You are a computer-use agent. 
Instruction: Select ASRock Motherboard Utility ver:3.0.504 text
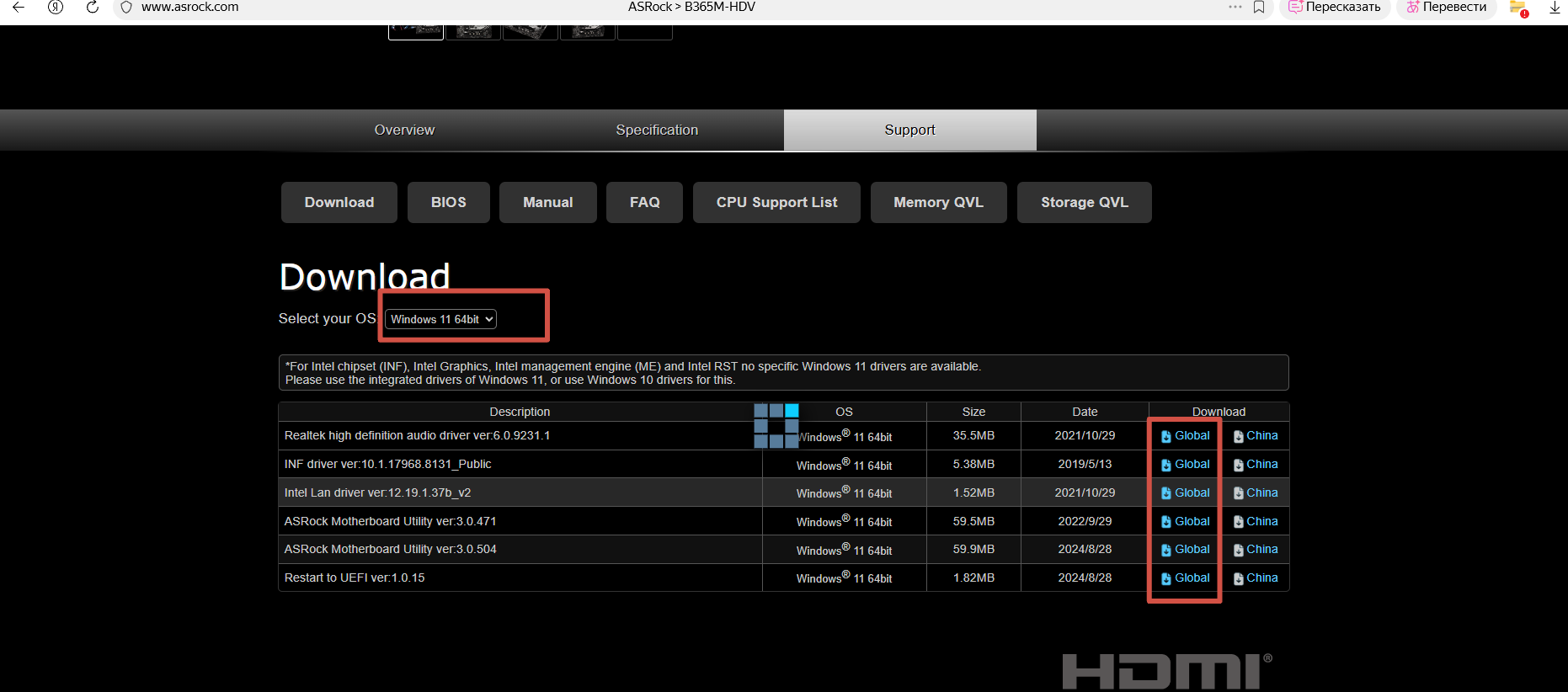click(x=390, y=549)
